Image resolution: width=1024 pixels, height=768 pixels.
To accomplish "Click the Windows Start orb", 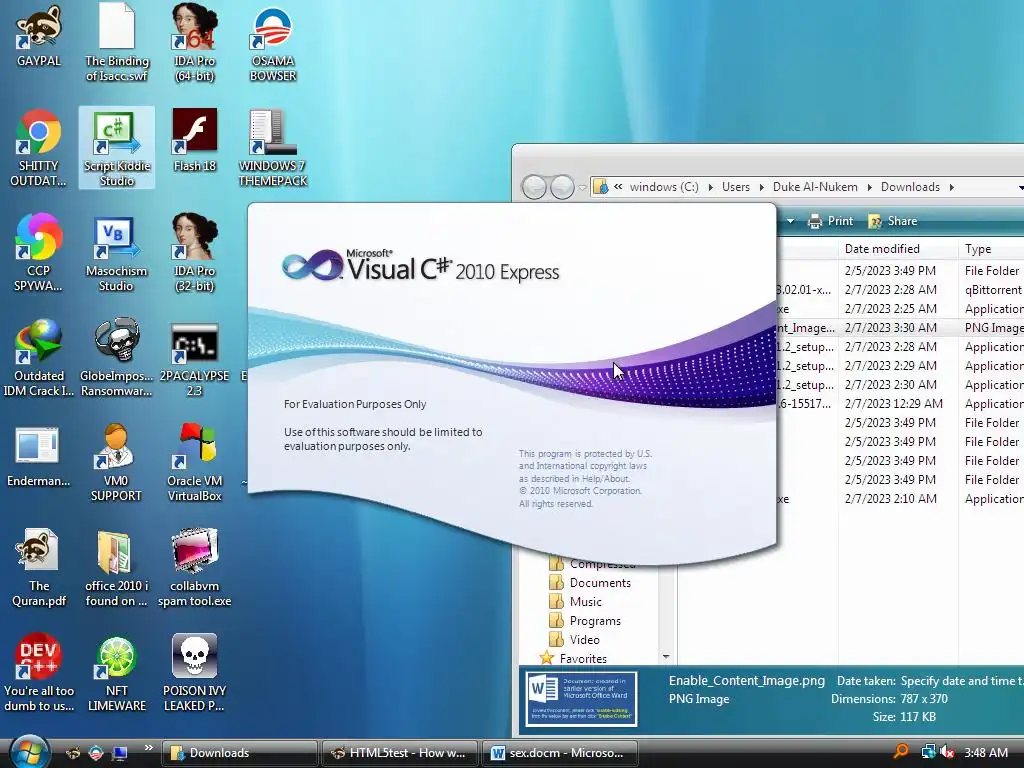I will point(29,752).
